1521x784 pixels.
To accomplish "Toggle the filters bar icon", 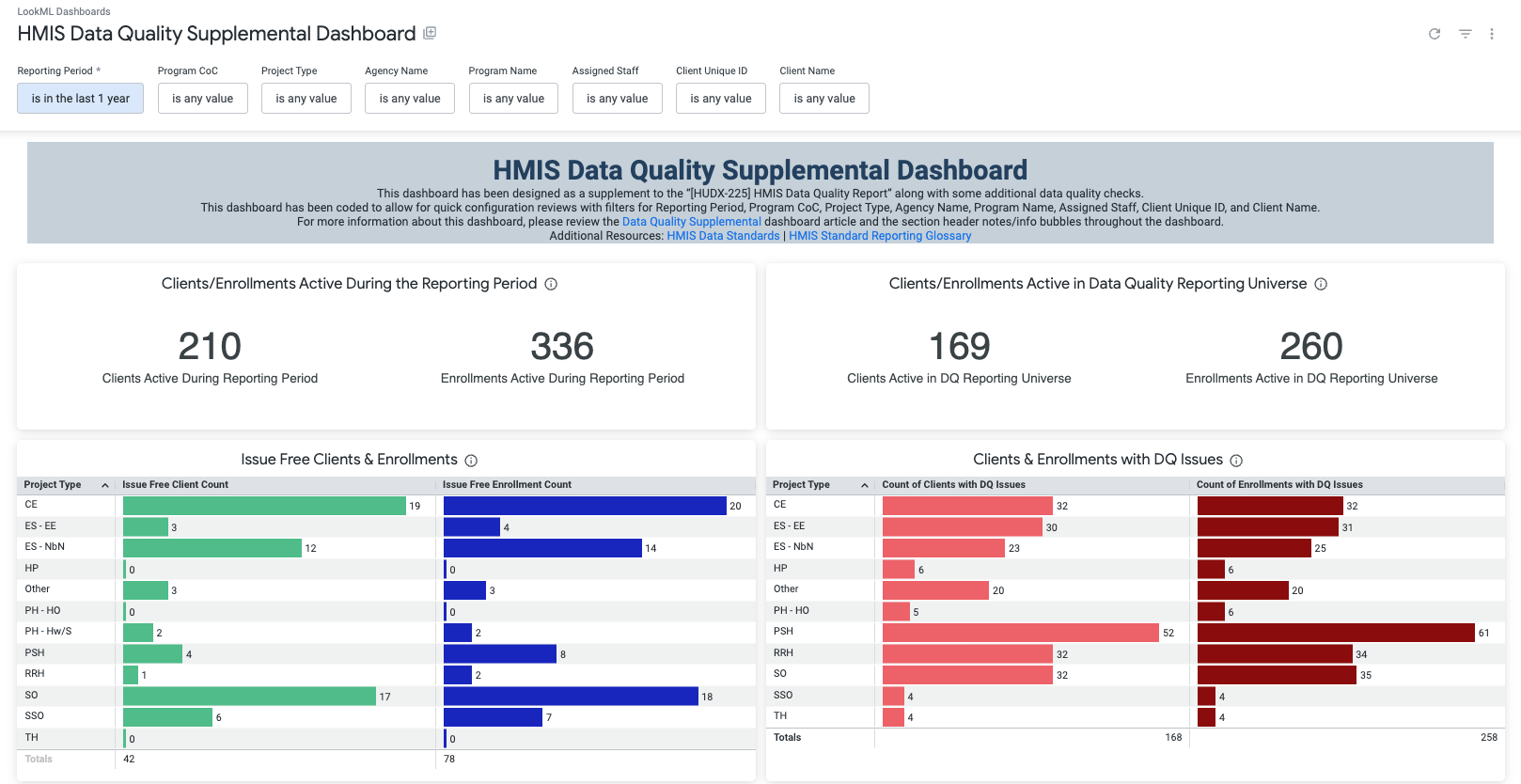I will point(1465,34).
